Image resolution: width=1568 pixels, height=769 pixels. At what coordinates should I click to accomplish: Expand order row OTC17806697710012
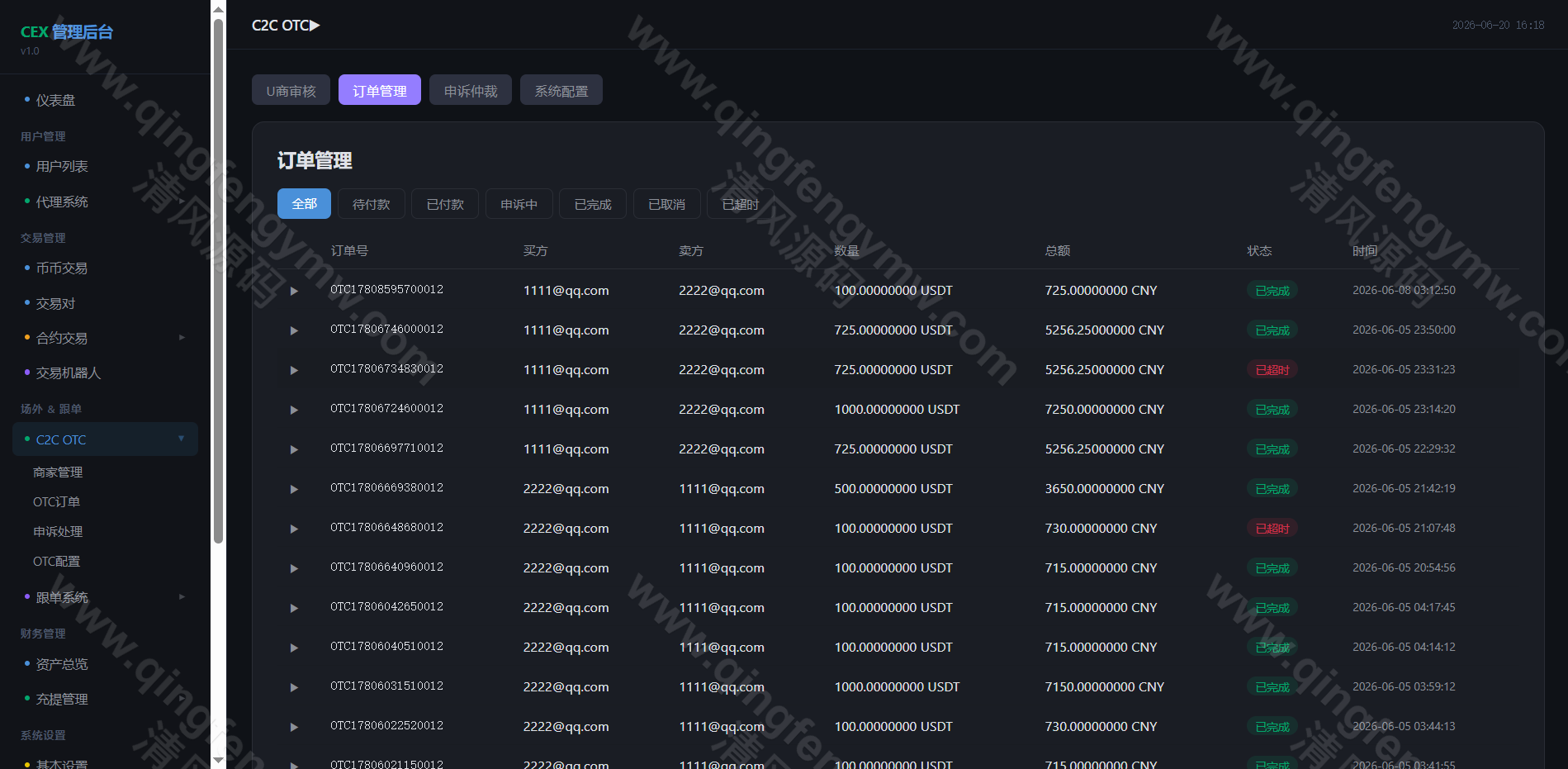[x=294, y=449]
